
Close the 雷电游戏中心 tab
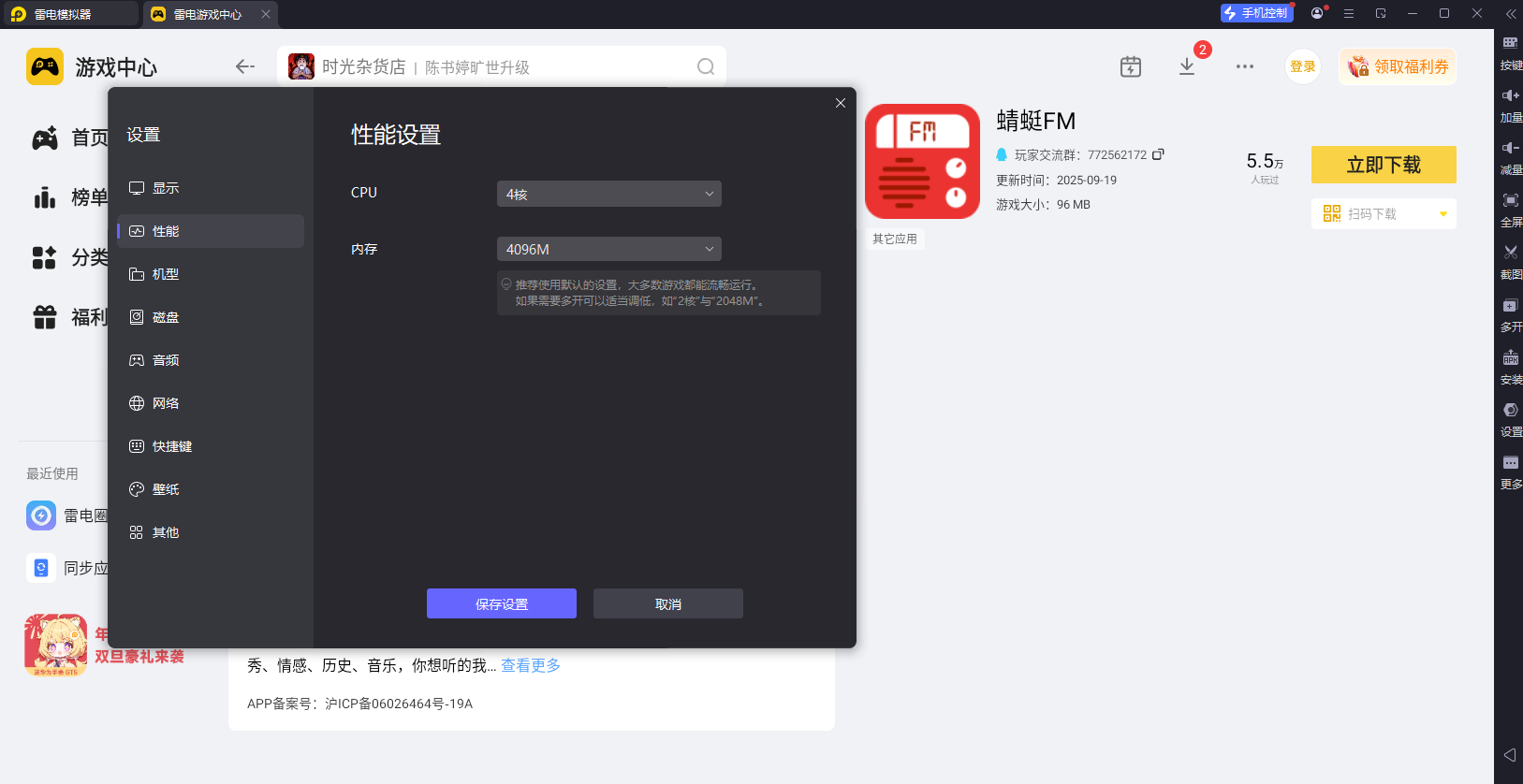(x=266, y=14)
